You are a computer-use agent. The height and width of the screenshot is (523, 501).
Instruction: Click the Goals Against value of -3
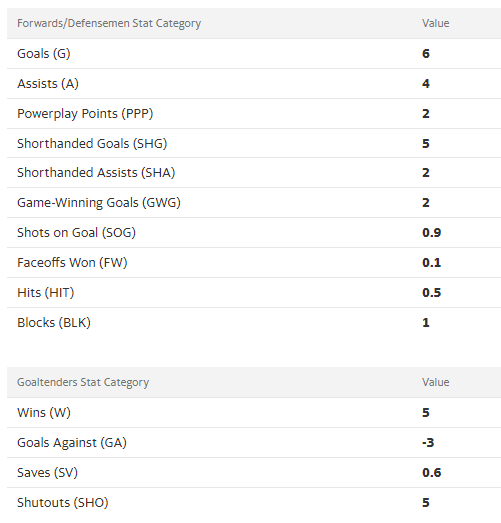click(428, 443)
